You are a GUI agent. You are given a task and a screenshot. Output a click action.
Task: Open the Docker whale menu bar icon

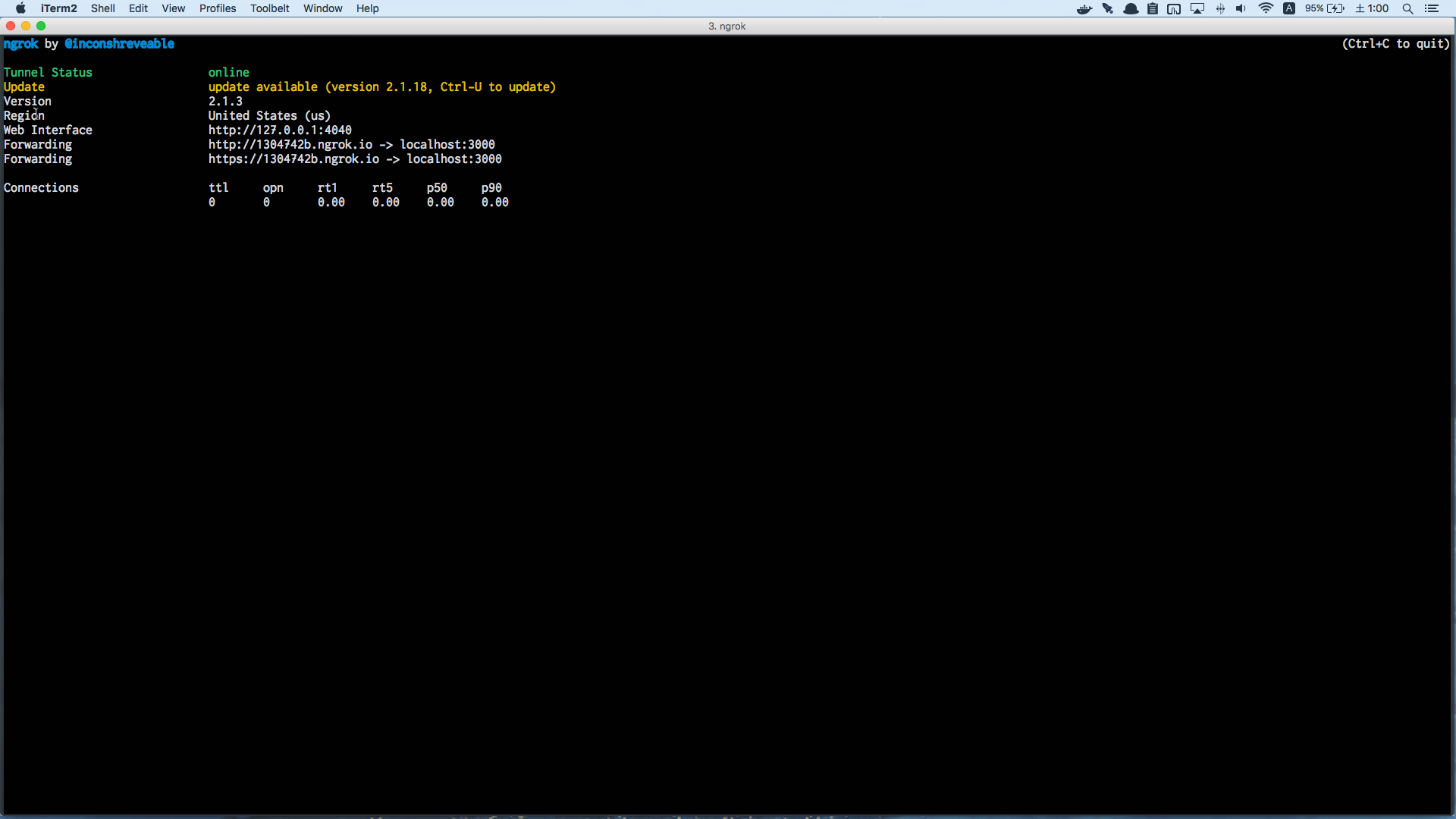click(x=1084, y=8)
